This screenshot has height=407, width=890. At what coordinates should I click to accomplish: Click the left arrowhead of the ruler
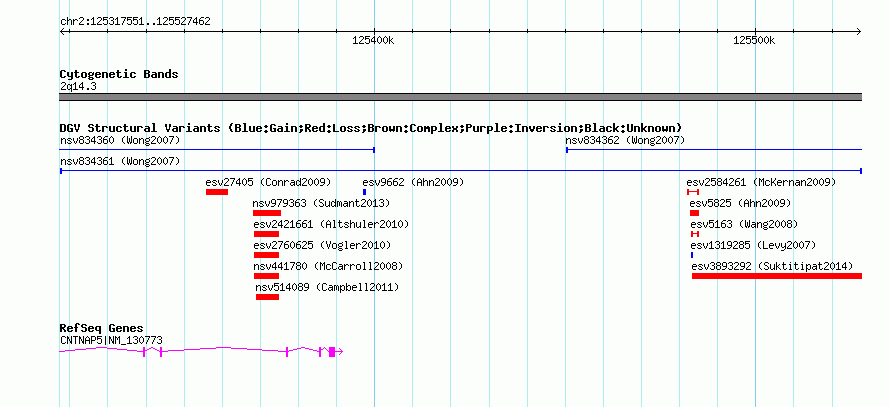(63, 31)
